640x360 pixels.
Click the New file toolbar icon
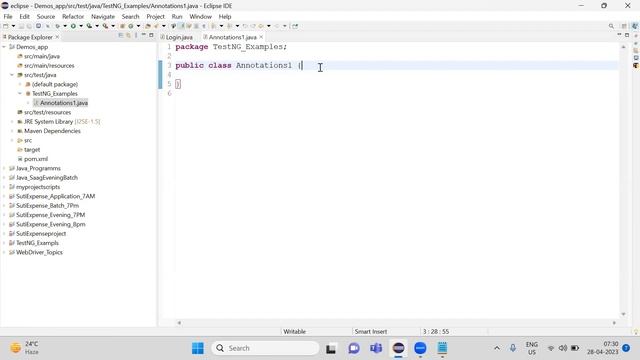(x=5, y=26)
